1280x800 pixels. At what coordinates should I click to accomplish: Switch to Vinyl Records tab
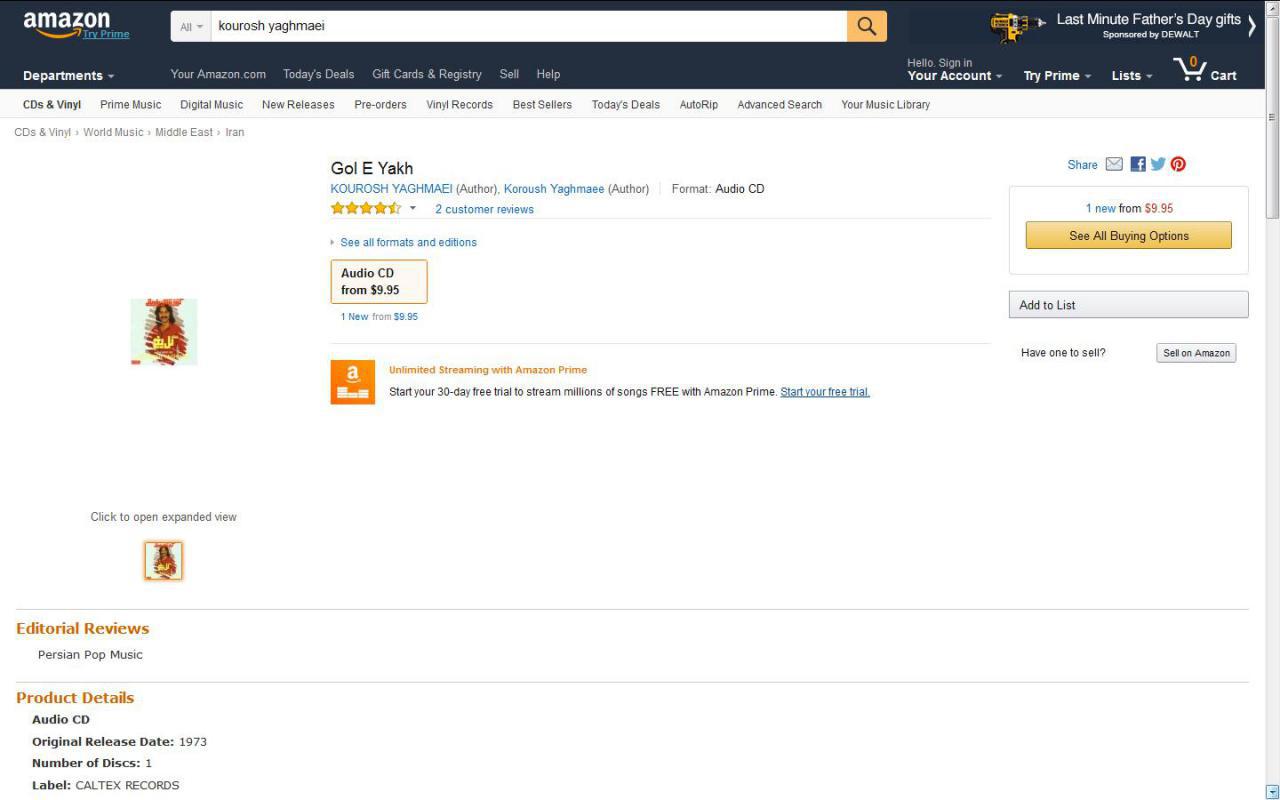[459, 104]
